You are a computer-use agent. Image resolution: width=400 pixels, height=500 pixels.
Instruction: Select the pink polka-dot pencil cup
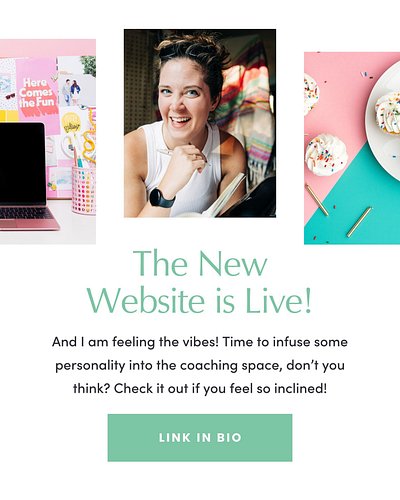pos(84,190)
